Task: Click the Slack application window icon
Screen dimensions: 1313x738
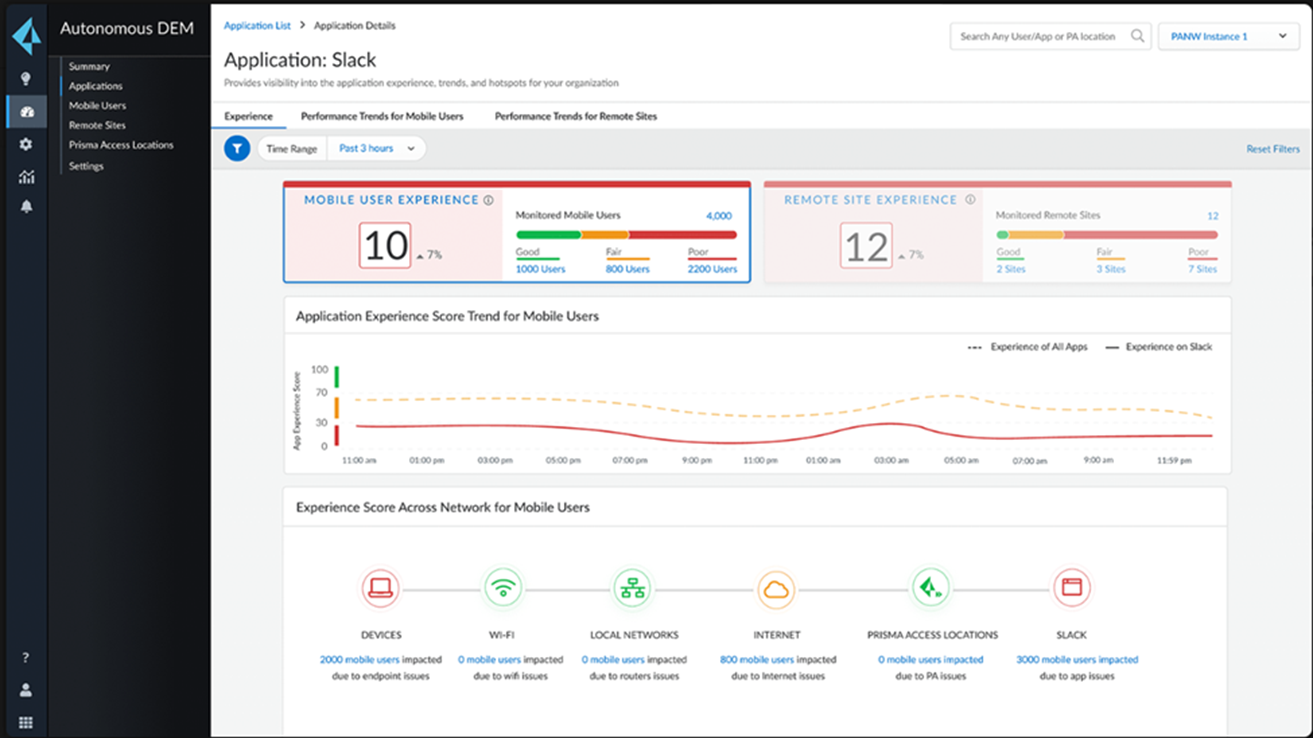Action: 1071,589
